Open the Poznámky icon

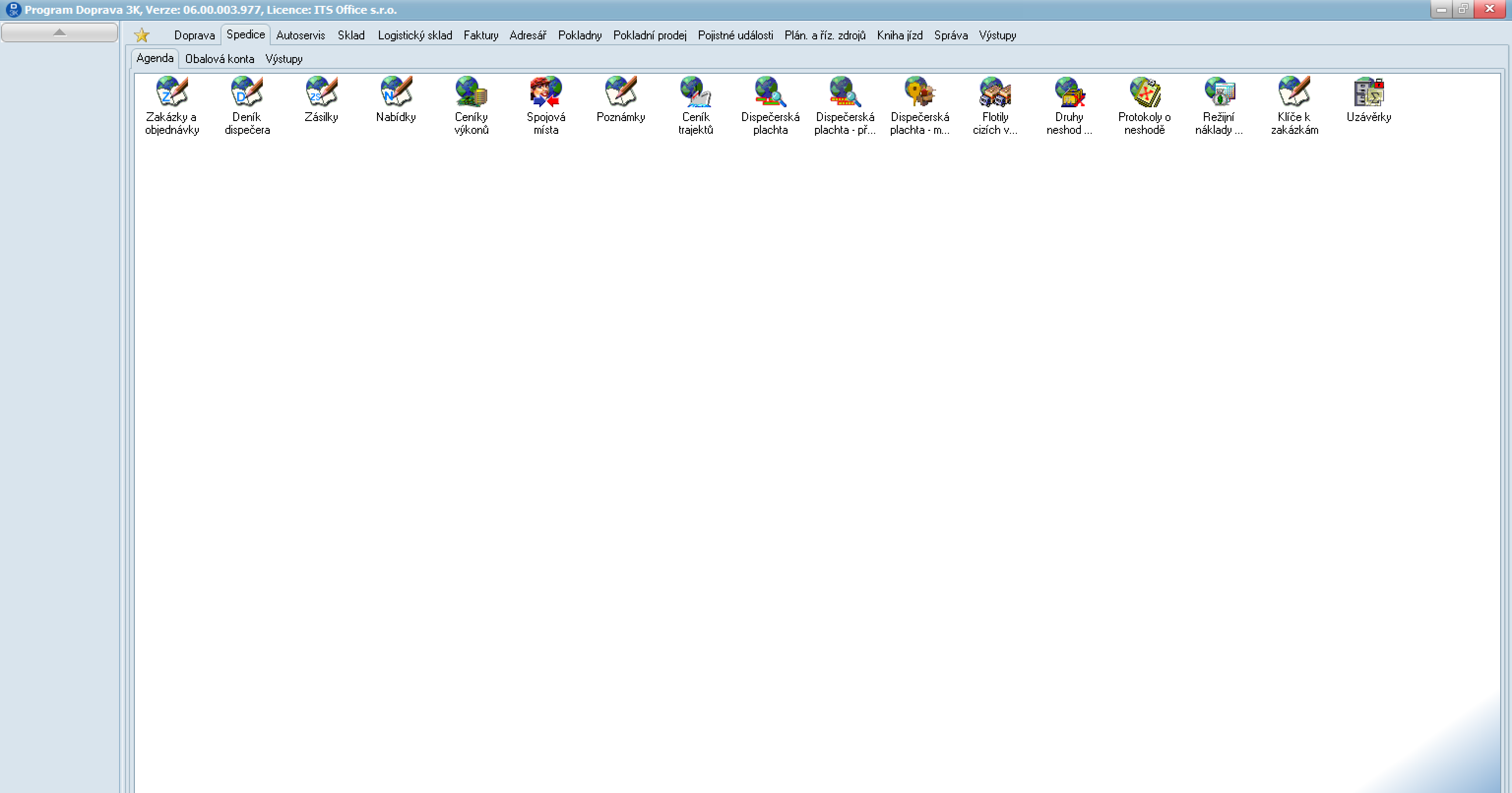tap(621, 100)
